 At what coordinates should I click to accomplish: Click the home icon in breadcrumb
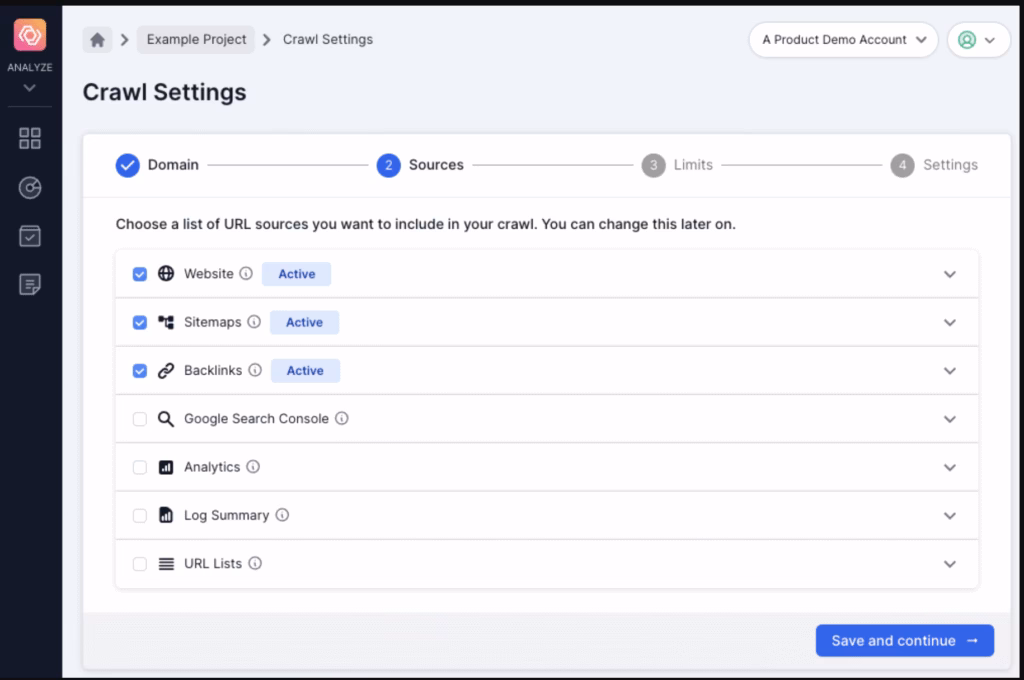click(x=97, y=40)
